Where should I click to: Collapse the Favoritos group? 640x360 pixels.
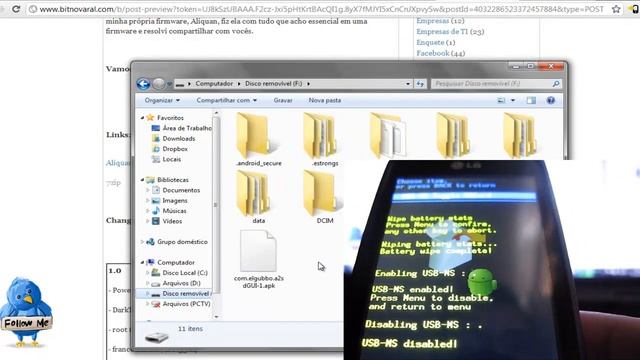pyautogui.click(x=142, y=118)
